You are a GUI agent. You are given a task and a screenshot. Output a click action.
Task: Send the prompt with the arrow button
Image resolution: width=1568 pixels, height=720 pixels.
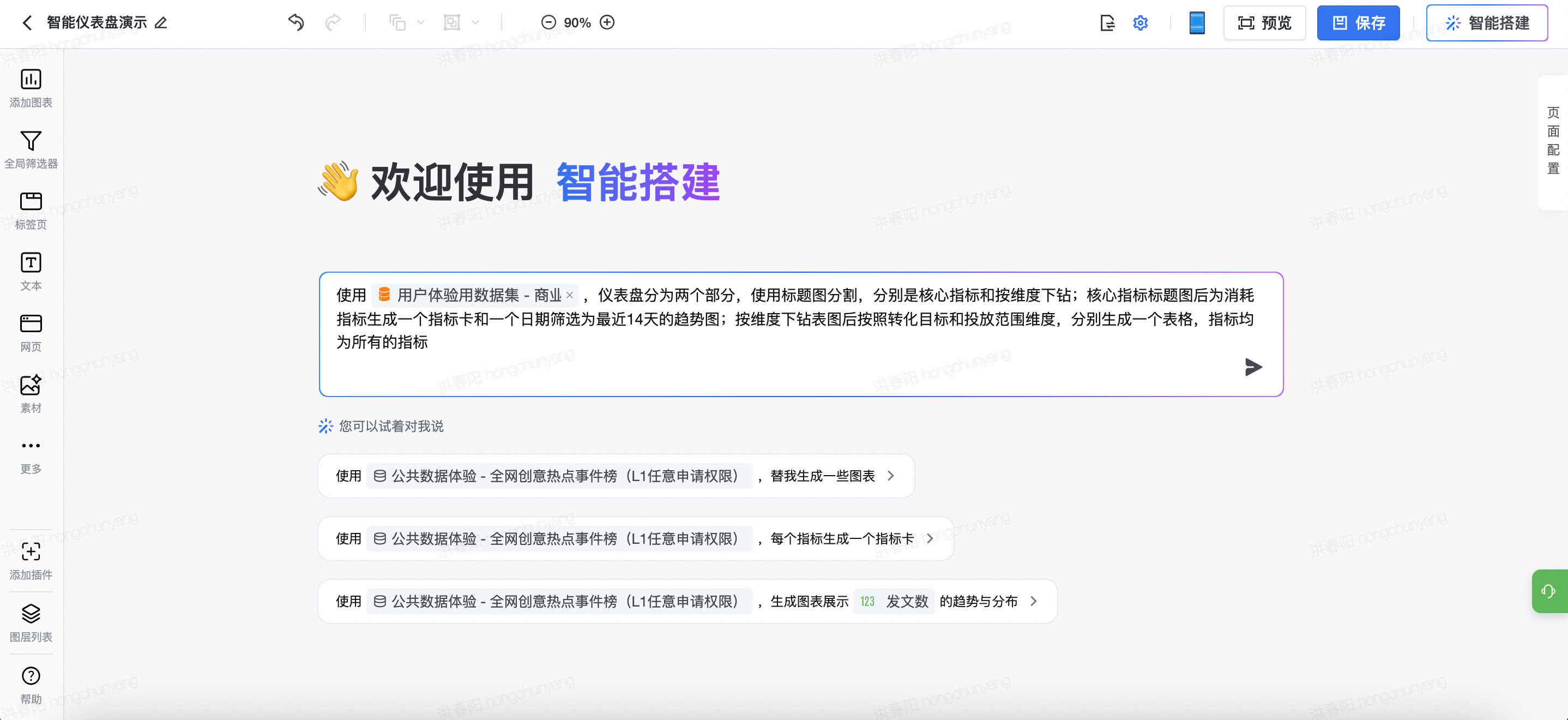tap(1253, 367)
